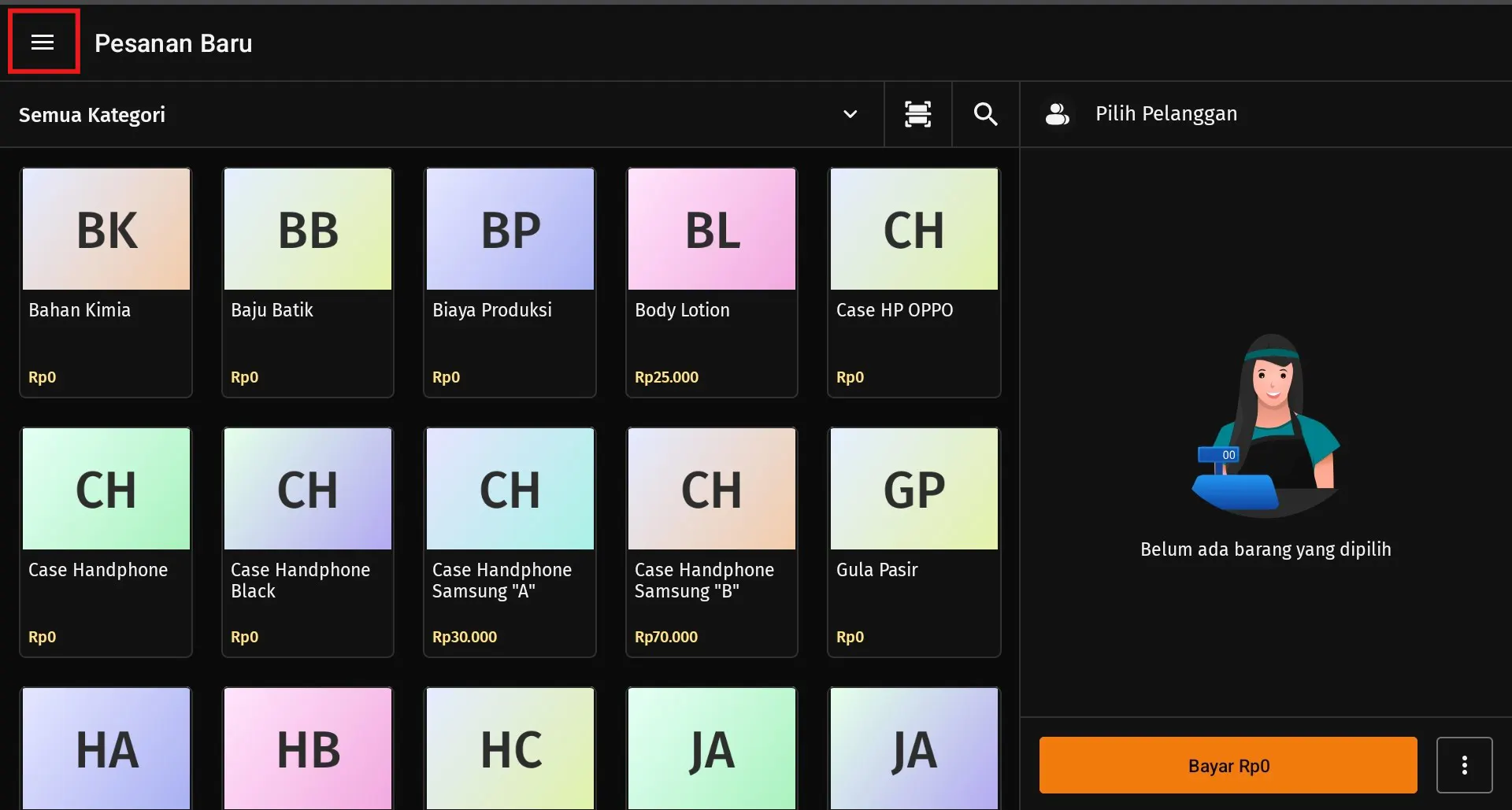Select the Baju Batik product card
Screen dimensions: 1512x810
pos(308,282)
